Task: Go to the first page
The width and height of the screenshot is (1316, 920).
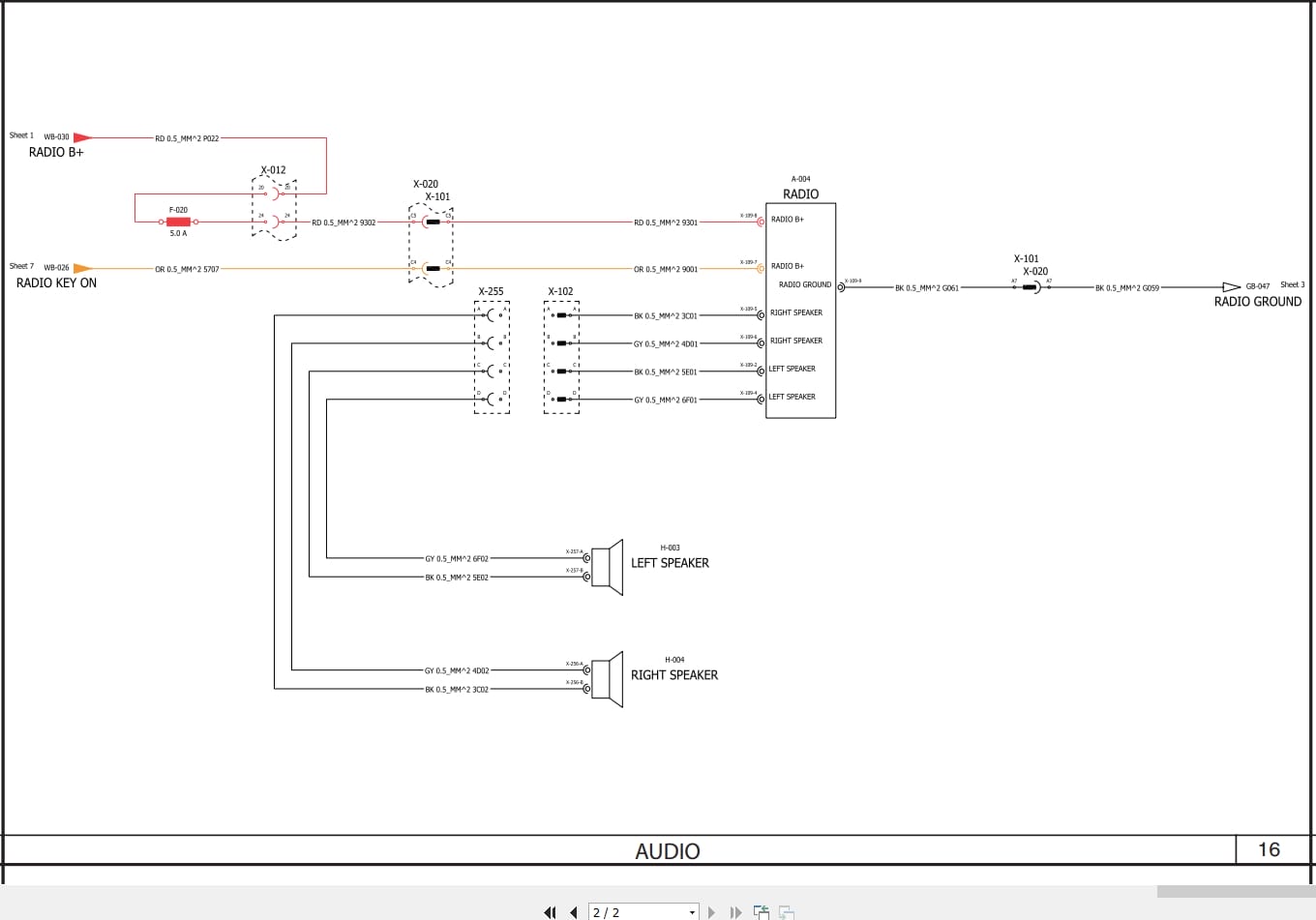Action: point(550,912)
